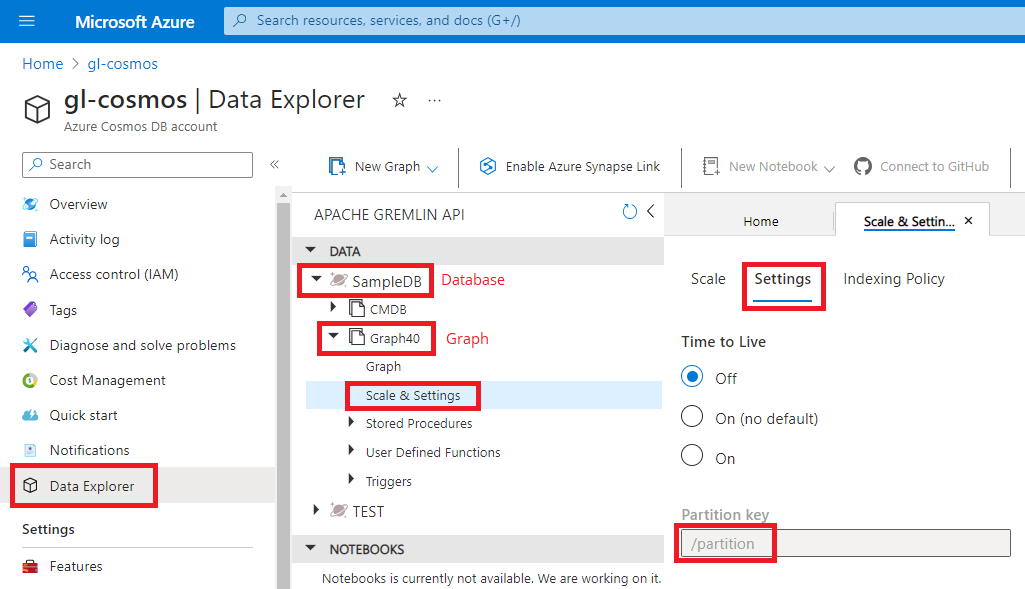Favorite gl-cosmos with the star icon

tap(400, 100)
